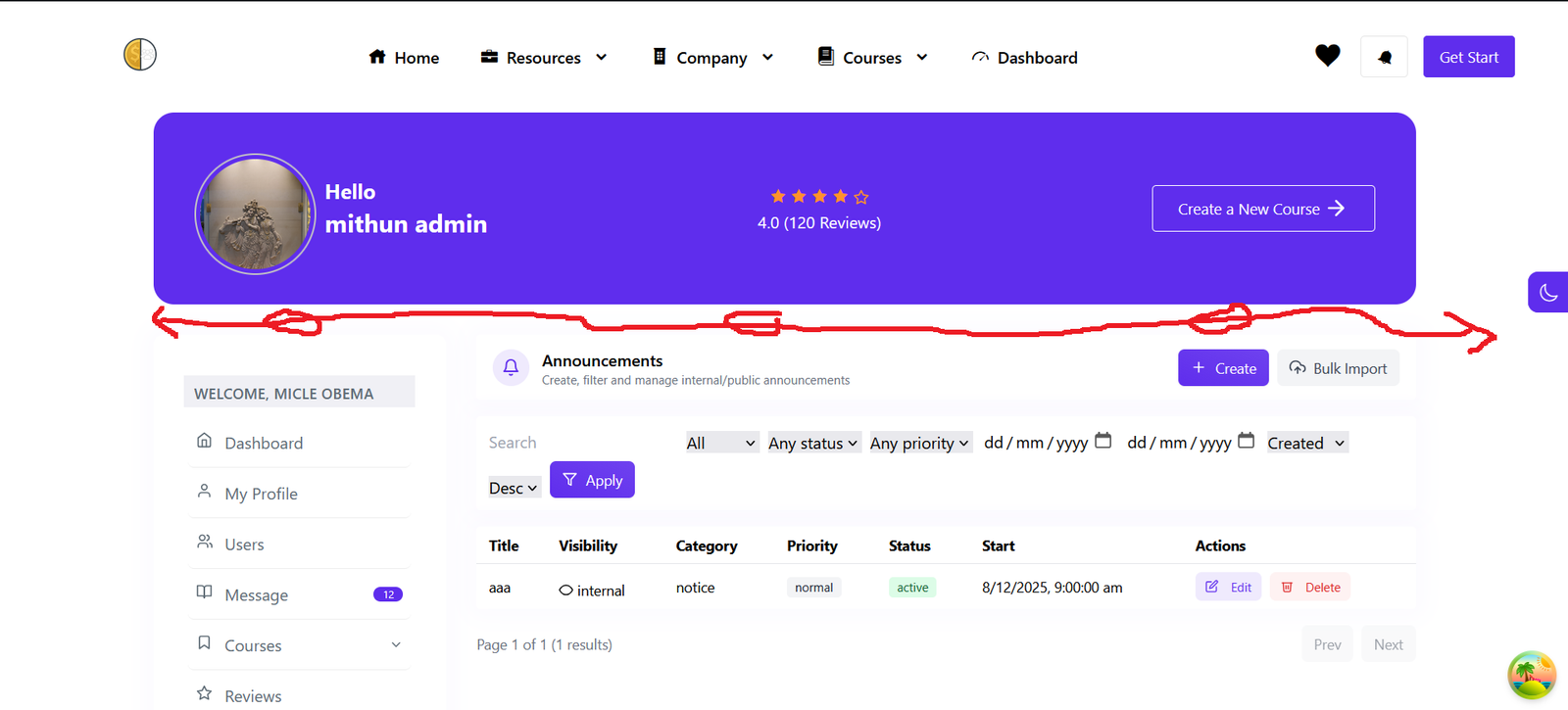The width and height of the screenshot is (1568, 710).
Task: Open Reviews in sidebar
Action: 299,695
